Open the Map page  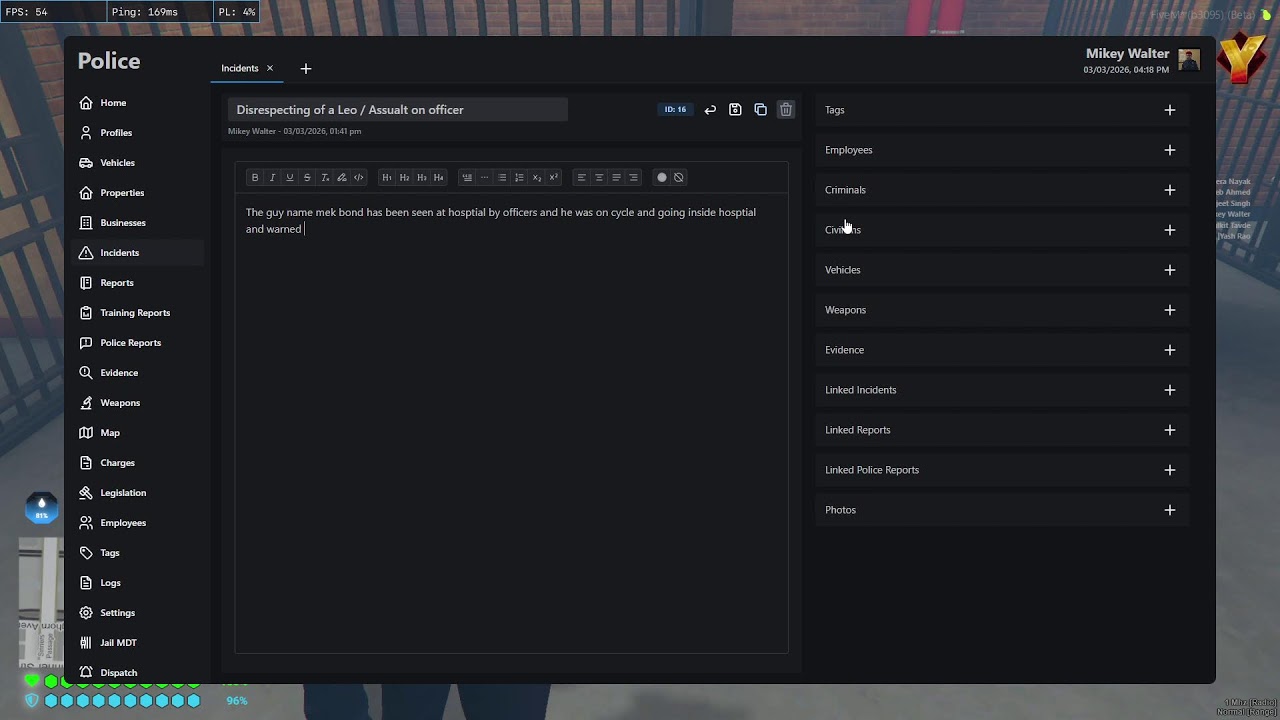pos(139,433)
